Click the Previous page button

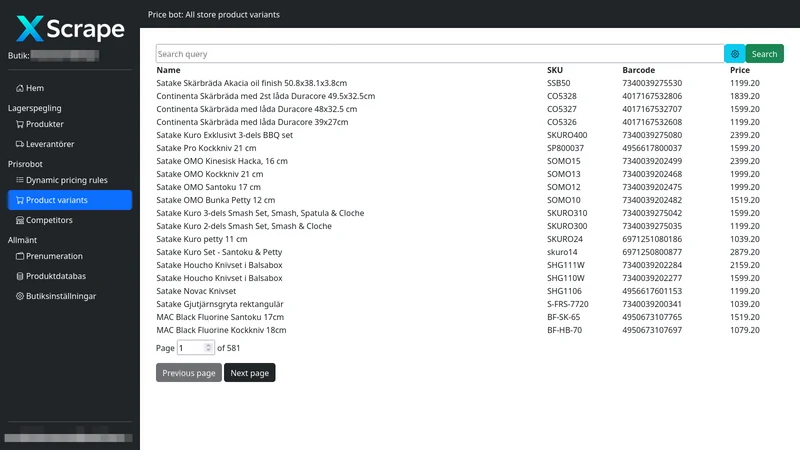pos(189,373)
